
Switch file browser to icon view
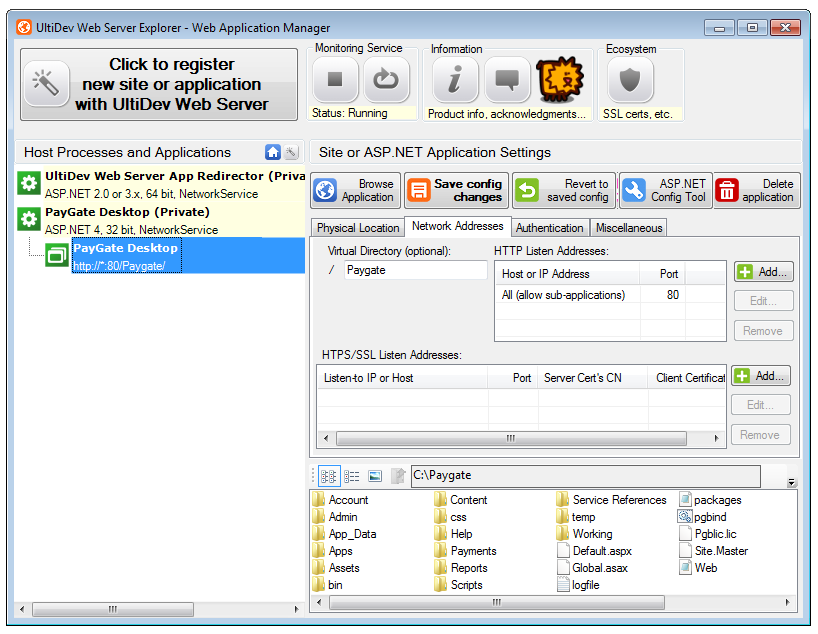click(x=329, y=476)
